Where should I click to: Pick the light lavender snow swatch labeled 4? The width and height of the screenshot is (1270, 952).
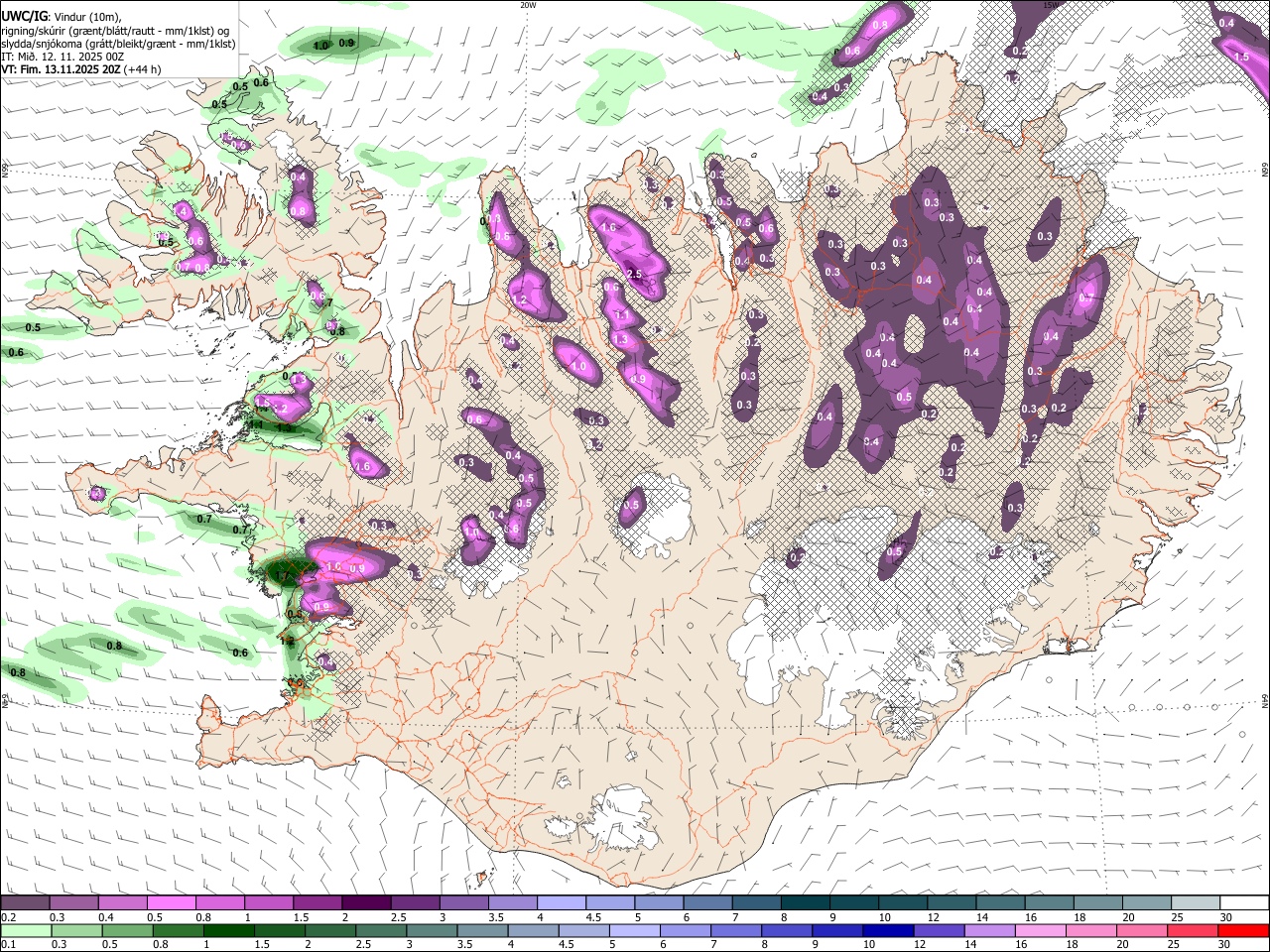coord(561,902)
